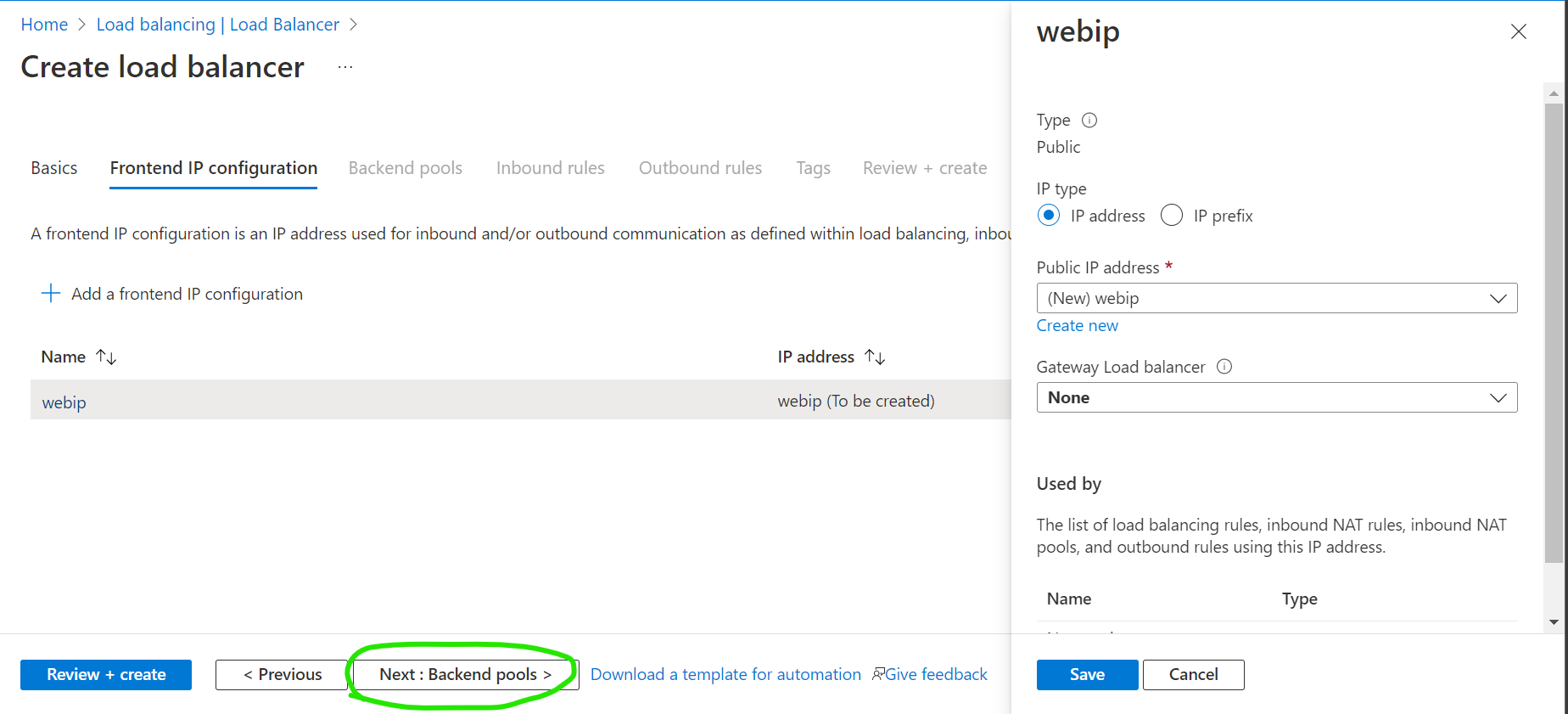Image resolution: width=1568 pixels, height=714 pixels.
Task: Switch to the Basics tab
Action: [54, 168]
